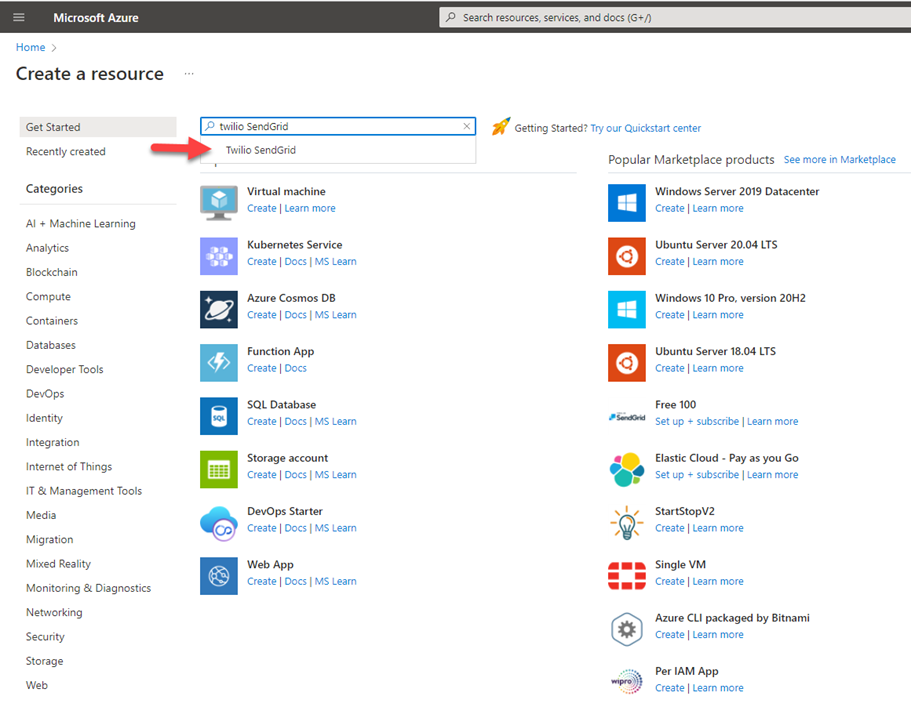Open the Media category

41,515
